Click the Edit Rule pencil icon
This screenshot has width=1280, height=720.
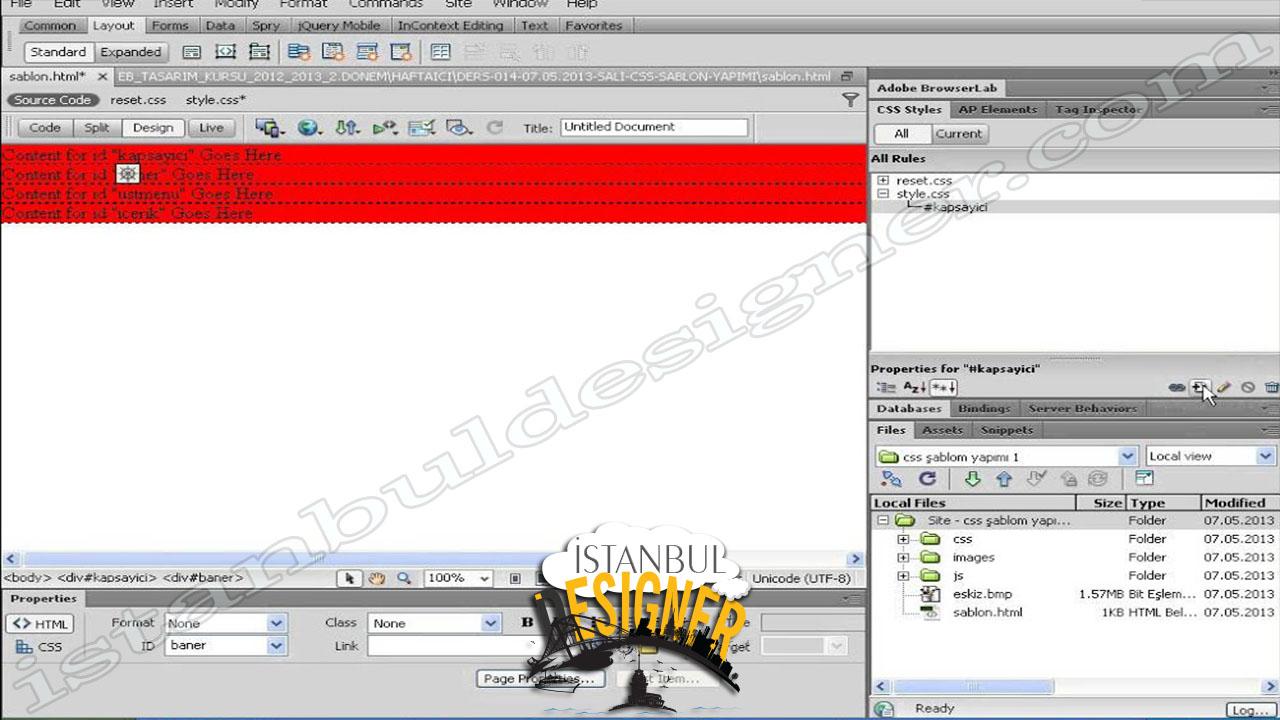click(x=1224, y=387)
